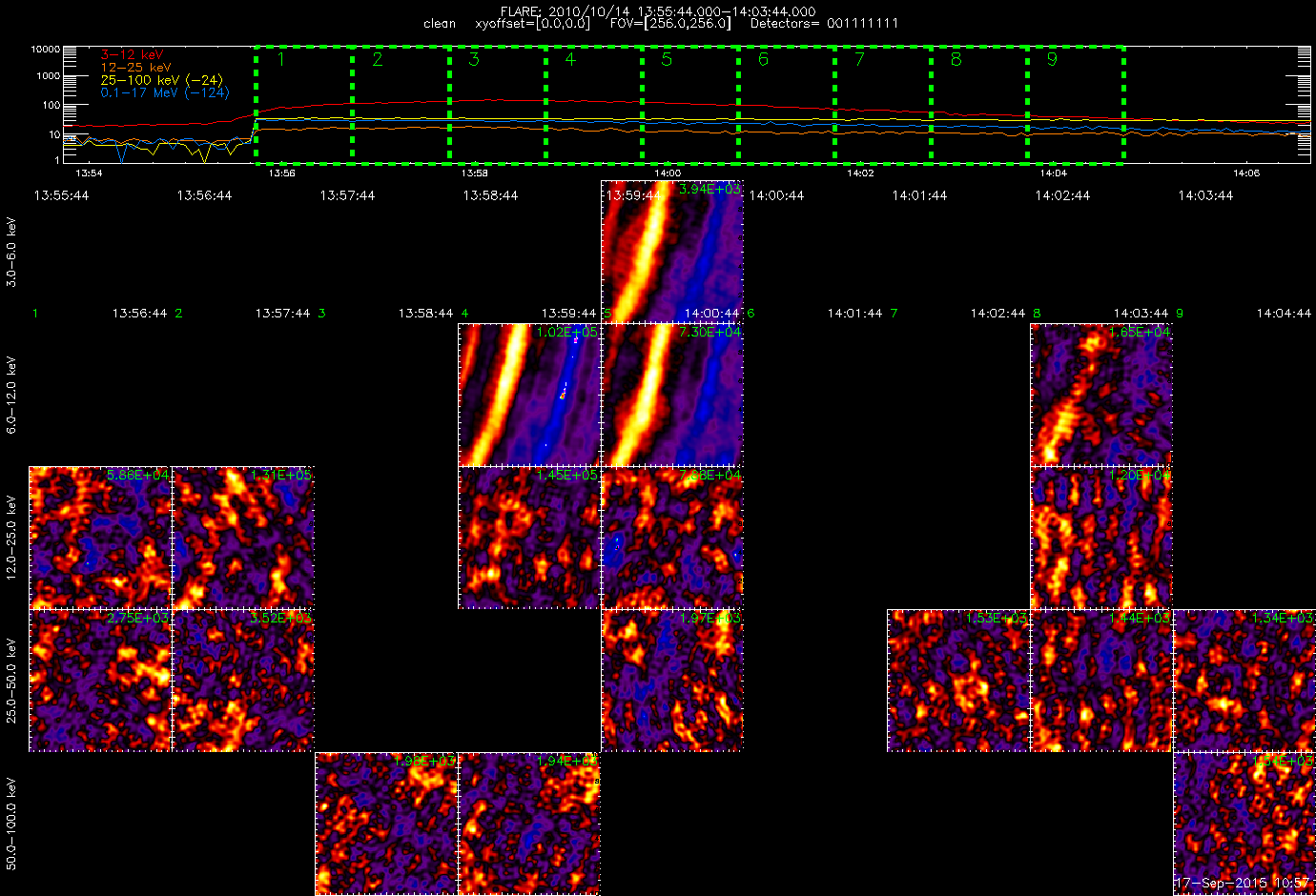Select interval 6 marker in the light curve
The height and width of the screenshot is (896, 1316).
tap(763, 59)
